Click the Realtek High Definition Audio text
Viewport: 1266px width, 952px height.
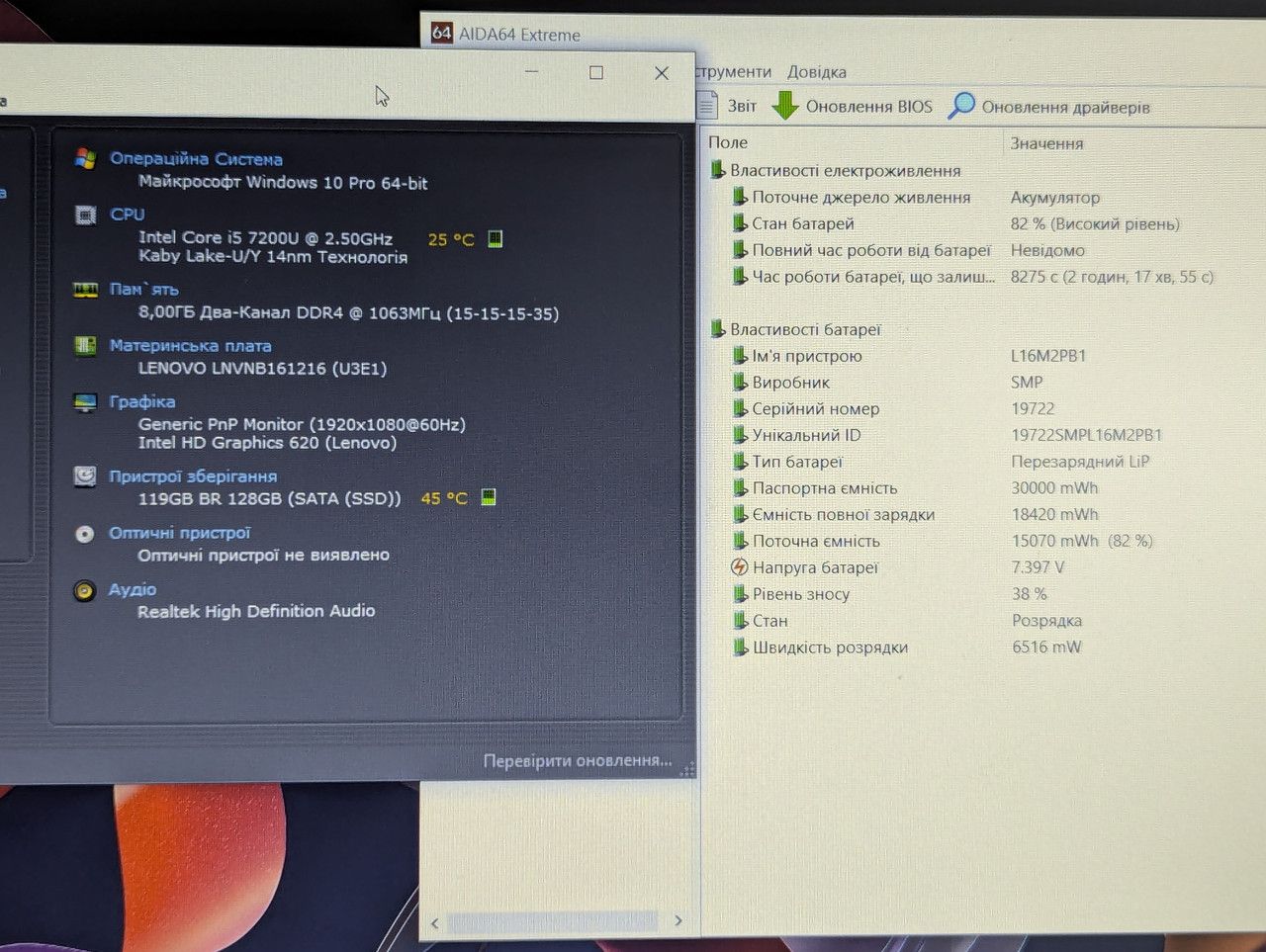tap(256, 611)
